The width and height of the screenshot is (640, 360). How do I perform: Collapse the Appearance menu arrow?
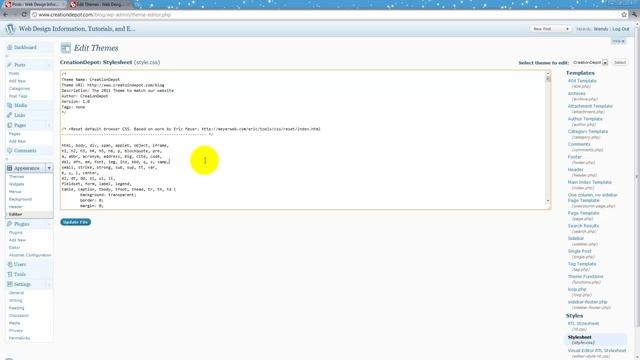49,168
